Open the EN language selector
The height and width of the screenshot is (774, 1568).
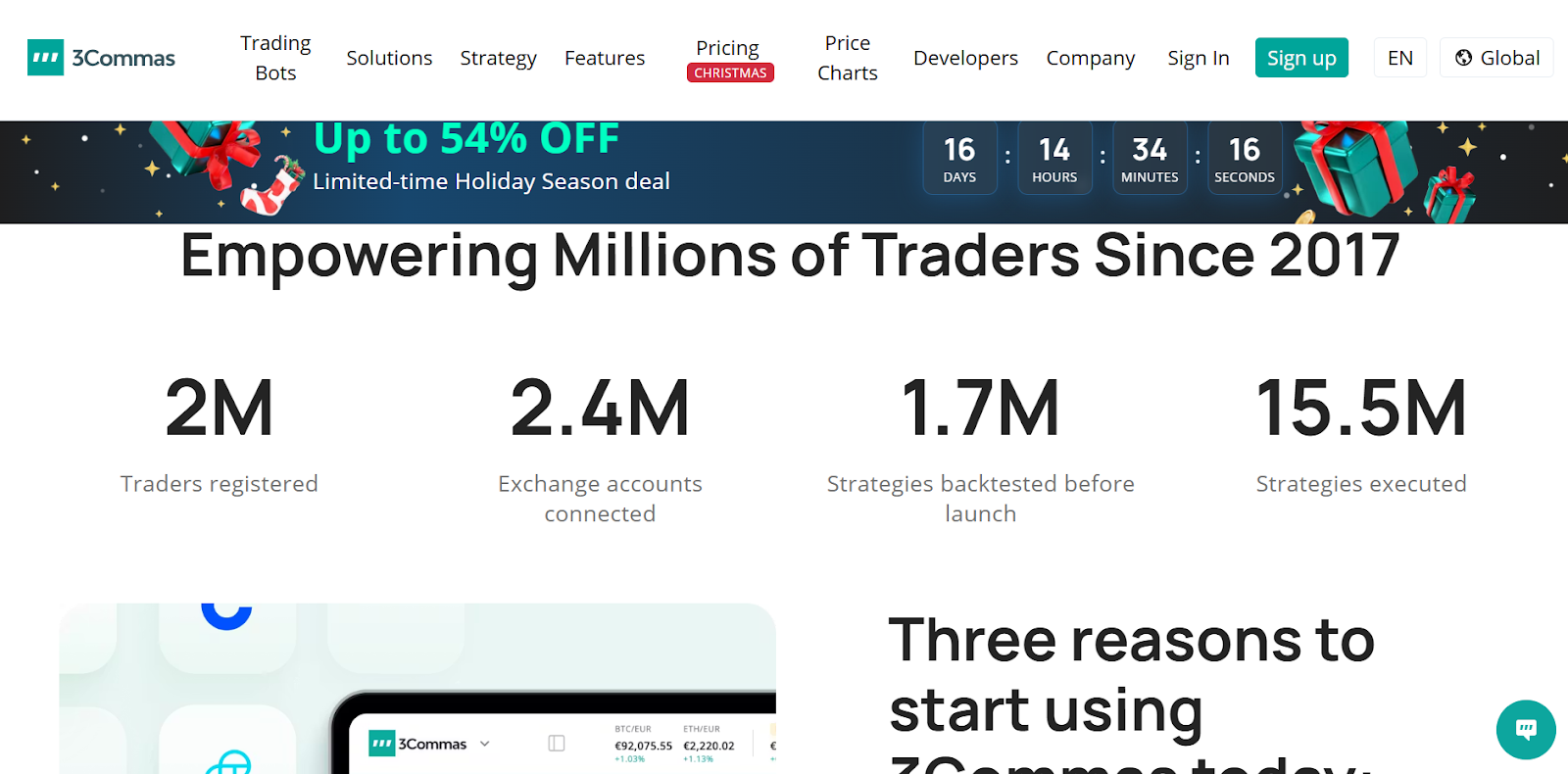pyautogui.click(x=1399, y=58)
